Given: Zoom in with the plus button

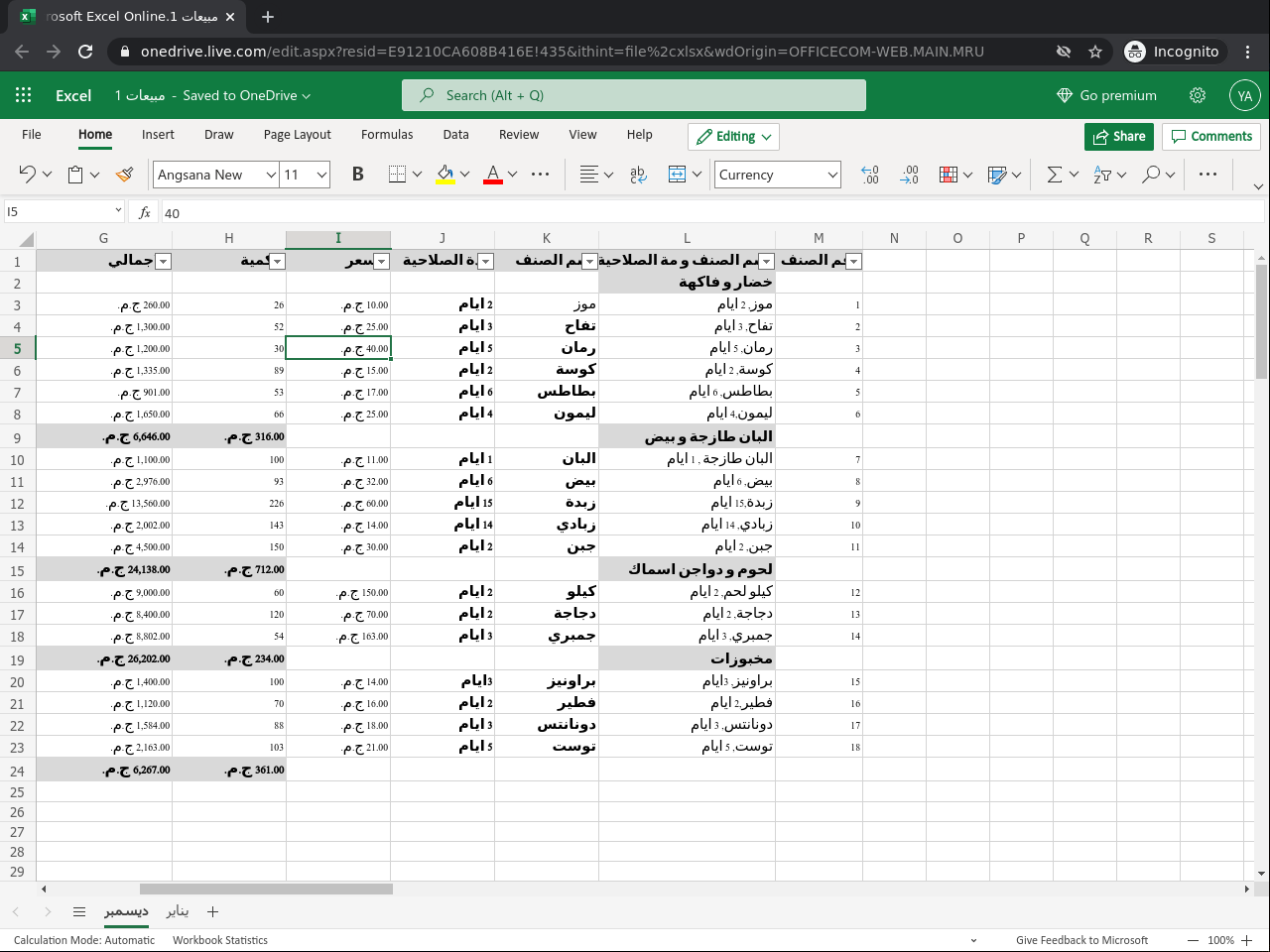Looking at the screenshot, I should [1247, 940].
